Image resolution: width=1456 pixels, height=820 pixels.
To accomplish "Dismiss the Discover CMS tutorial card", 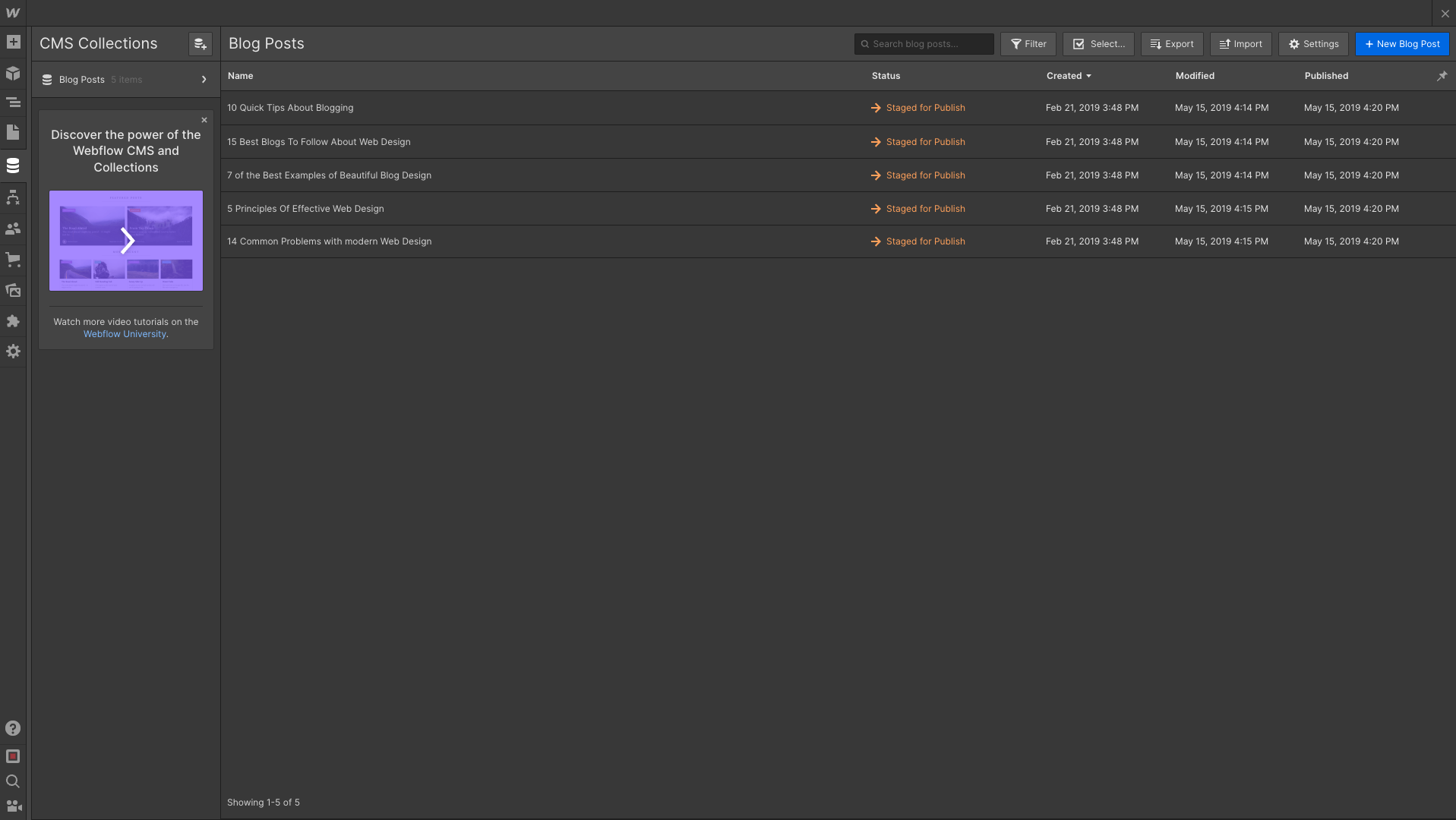I will [204, 120].
